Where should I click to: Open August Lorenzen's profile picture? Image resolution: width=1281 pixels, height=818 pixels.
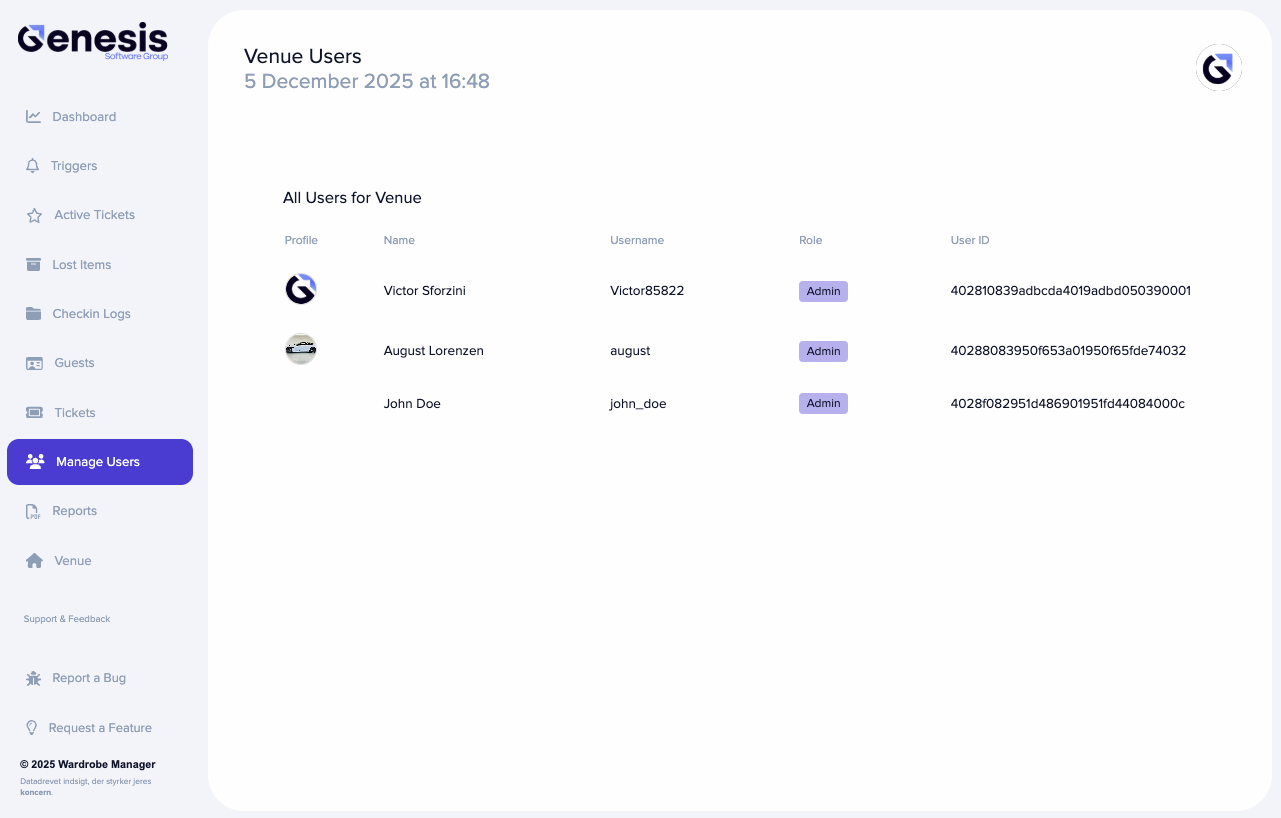tap(301, 349)
